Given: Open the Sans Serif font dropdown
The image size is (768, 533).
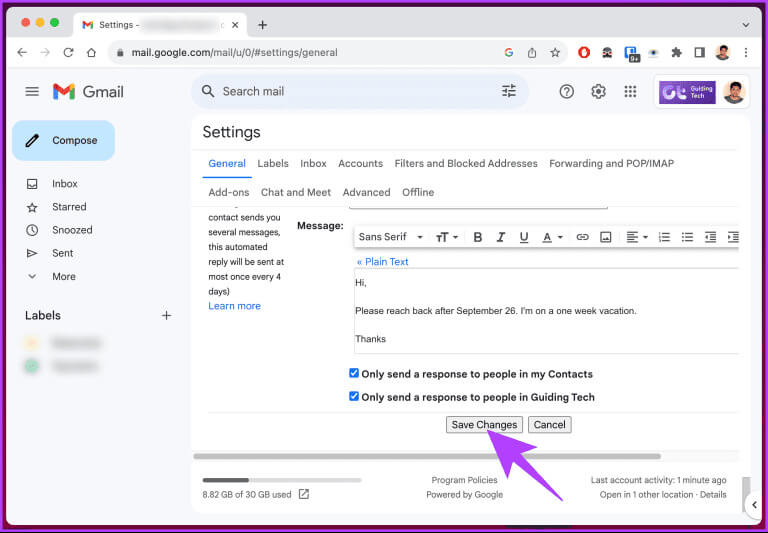Looking at the screenshot, I should coord(390,237).
